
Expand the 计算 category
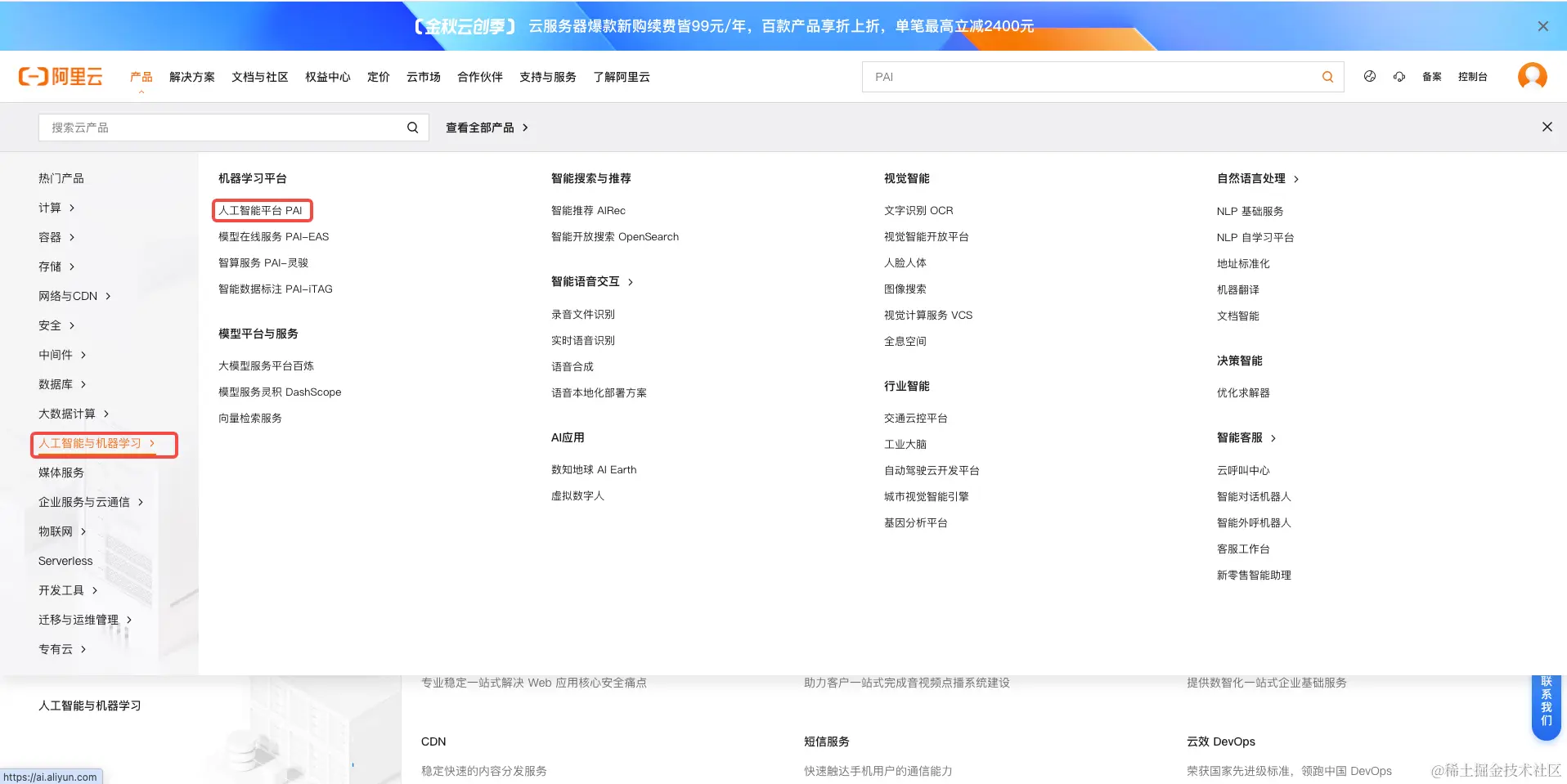(56, 208)
